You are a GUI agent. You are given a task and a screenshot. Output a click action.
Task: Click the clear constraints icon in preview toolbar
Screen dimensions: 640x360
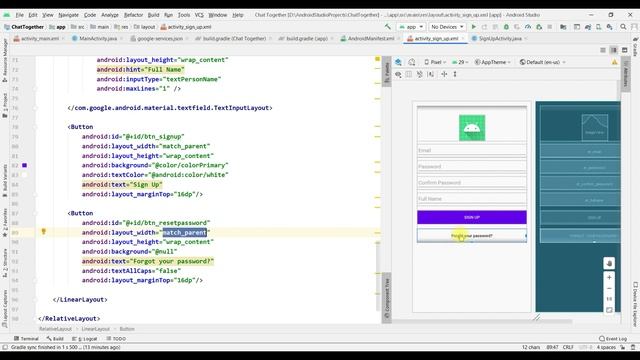(x=420, y=74)
